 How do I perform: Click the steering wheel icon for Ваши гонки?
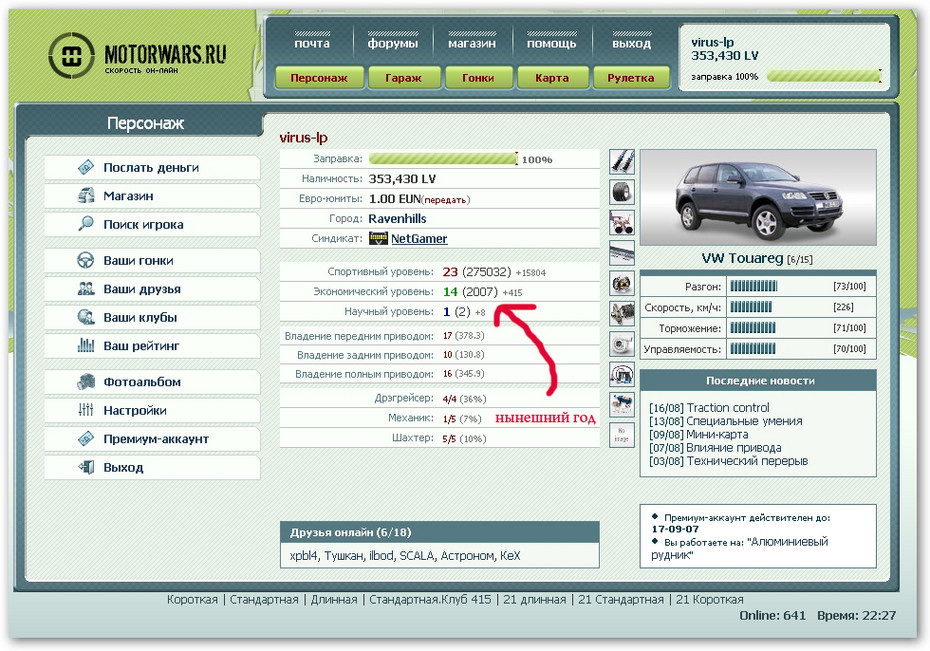click(x=86, y=260)
